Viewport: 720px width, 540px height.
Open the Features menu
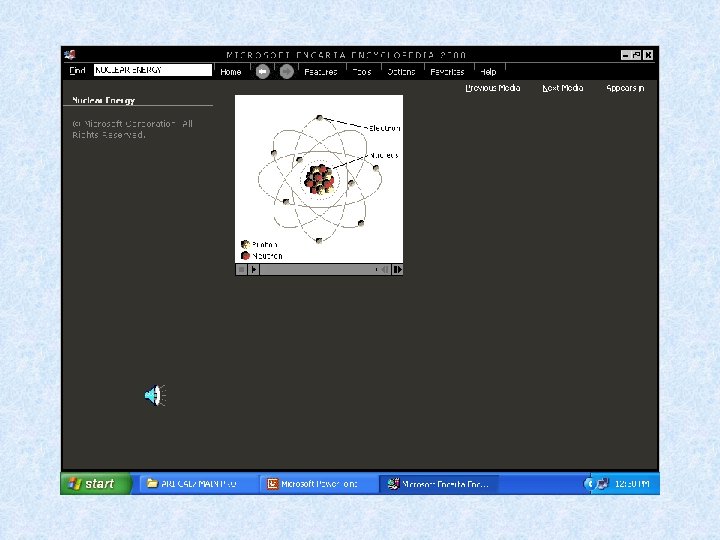[x=321, y=72]
